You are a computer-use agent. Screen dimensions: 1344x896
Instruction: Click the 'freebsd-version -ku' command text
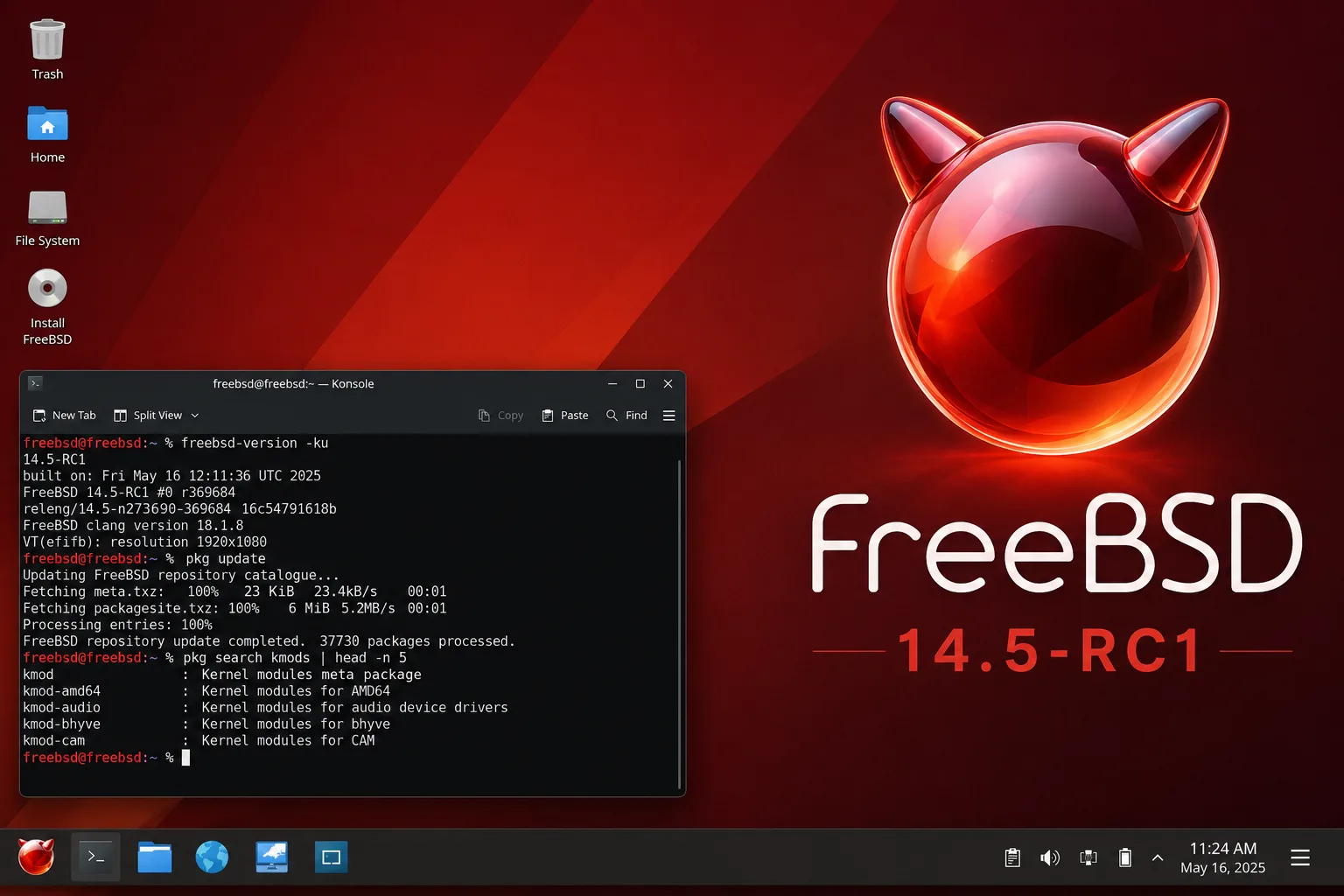point(255,443)
